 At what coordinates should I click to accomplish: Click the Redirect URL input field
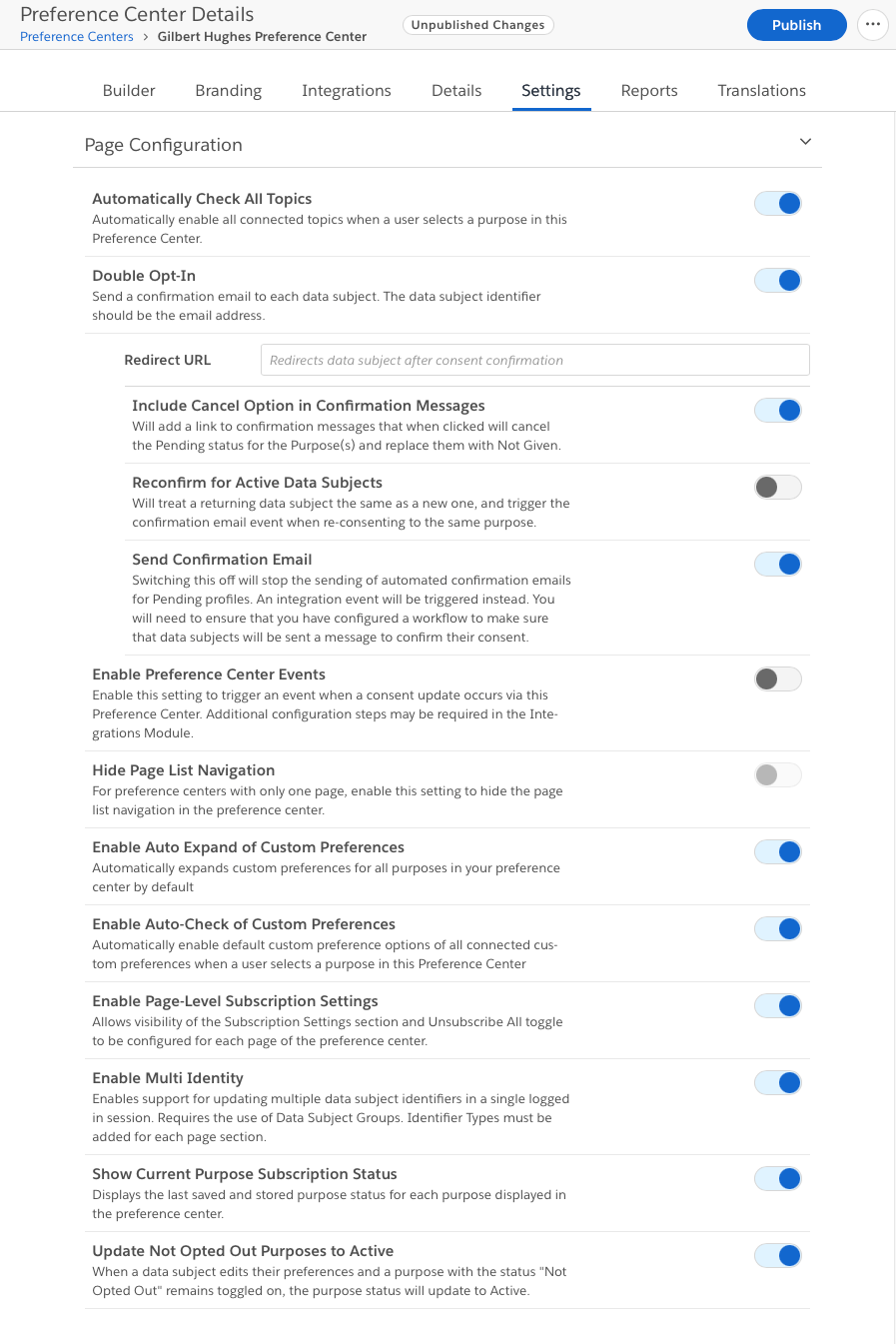point(534,360)
